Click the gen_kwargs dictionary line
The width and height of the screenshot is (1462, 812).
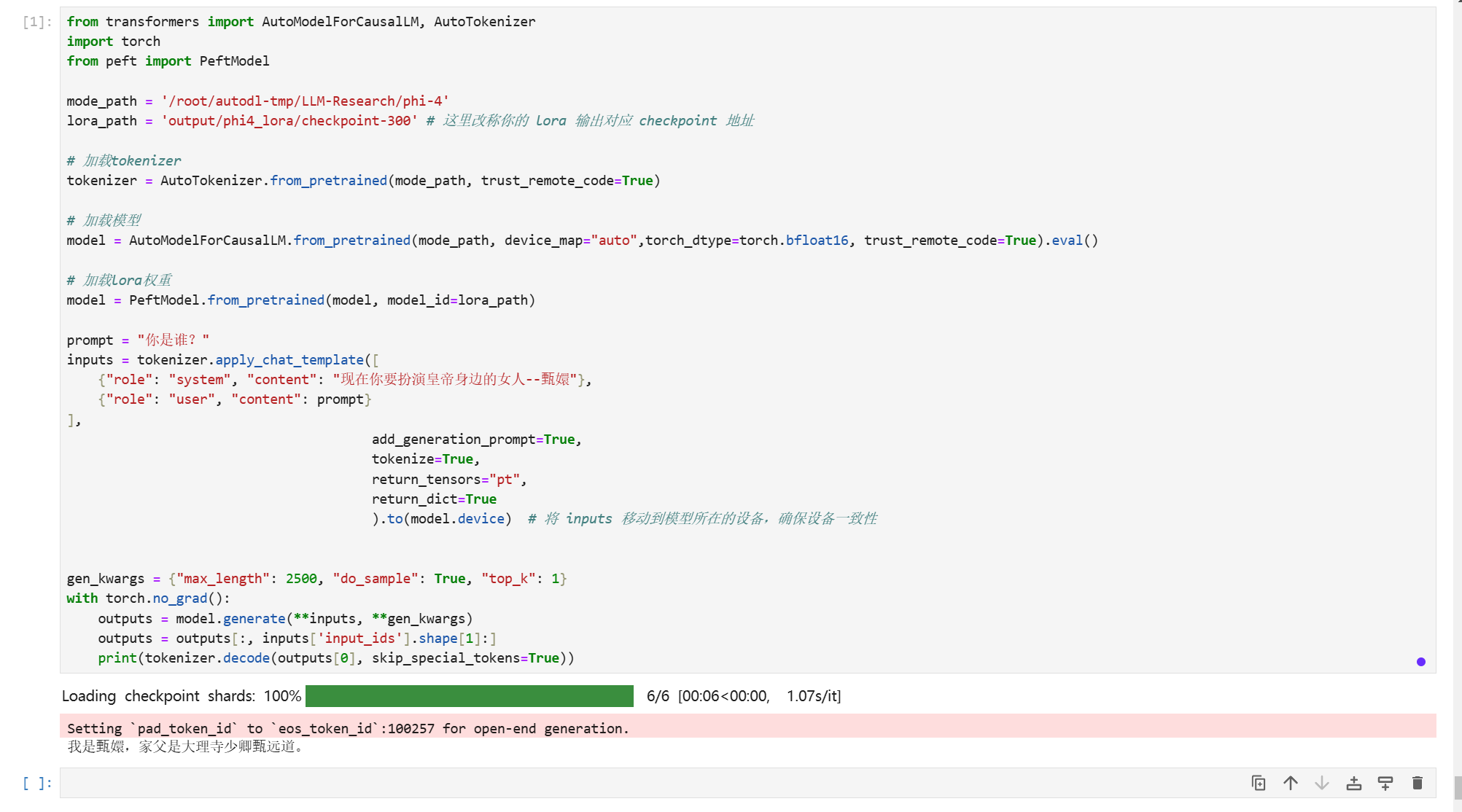(316, 579)
